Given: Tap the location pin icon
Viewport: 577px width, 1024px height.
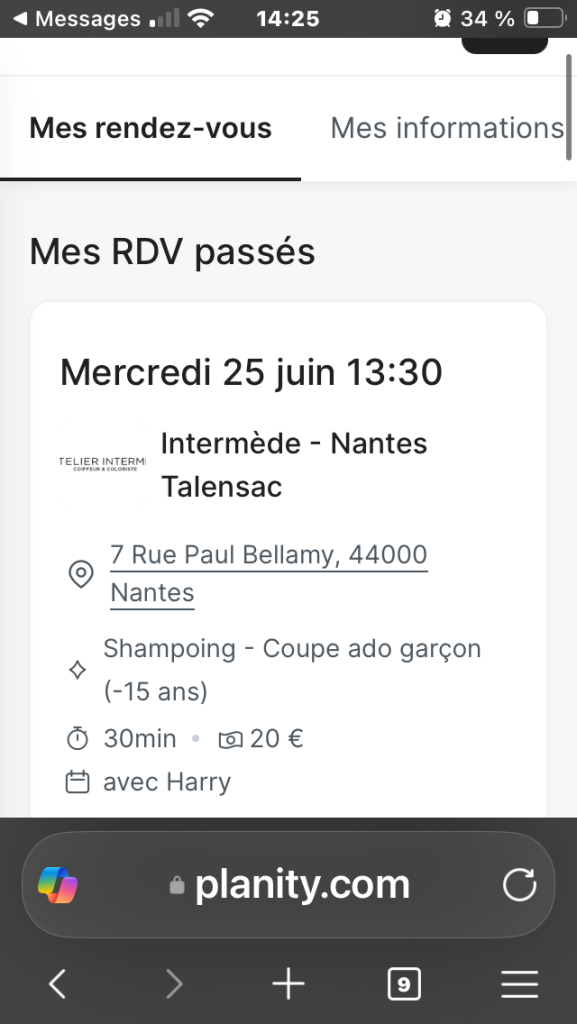Looking at the screenshot, I should point(81,574).
